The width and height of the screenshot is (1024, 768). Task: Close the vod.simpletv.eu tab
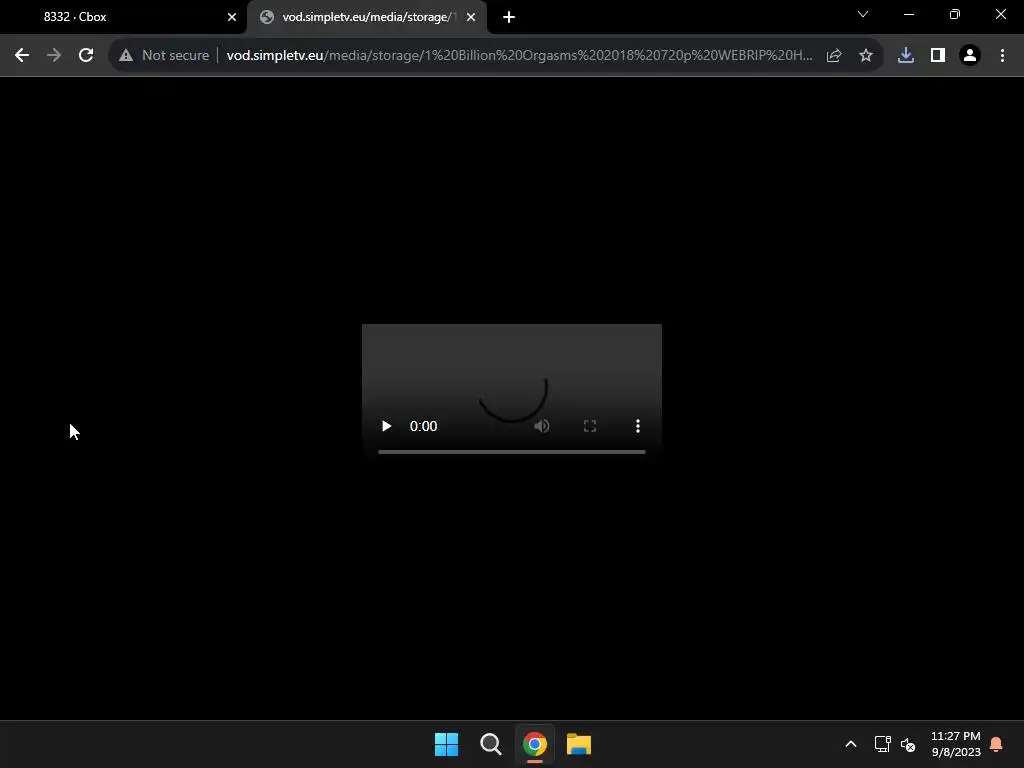coord(471,17)
